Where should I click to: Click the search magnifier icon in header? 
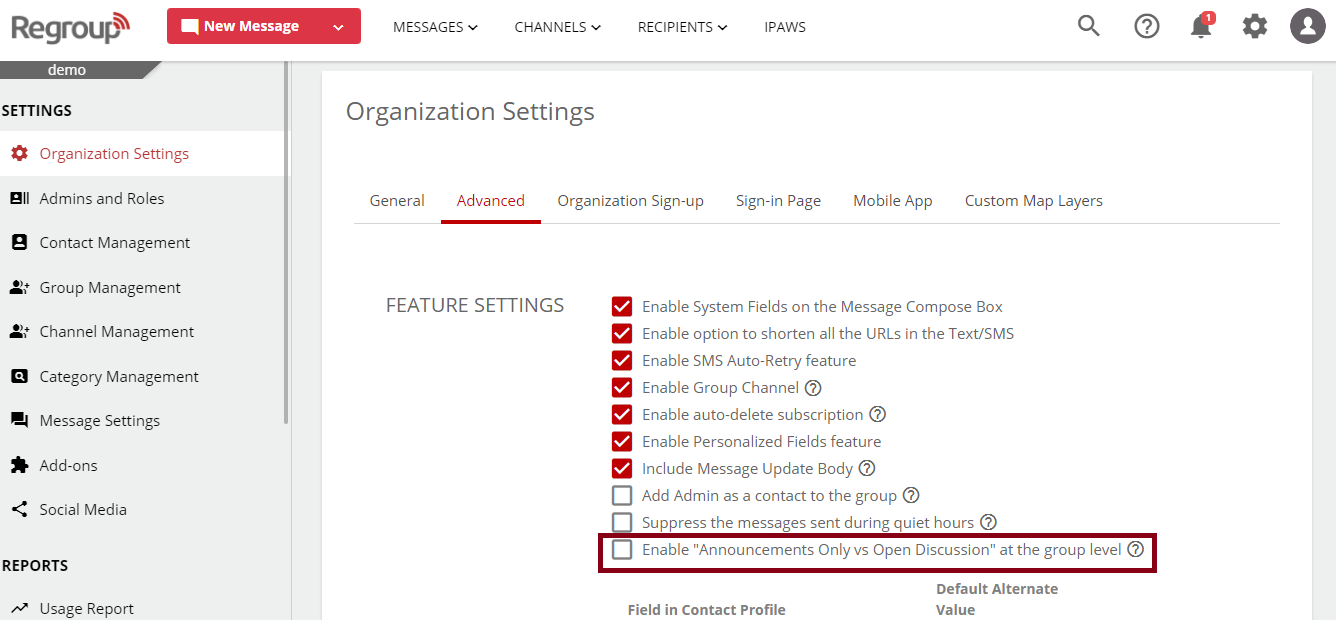(x=1088, y=26)
